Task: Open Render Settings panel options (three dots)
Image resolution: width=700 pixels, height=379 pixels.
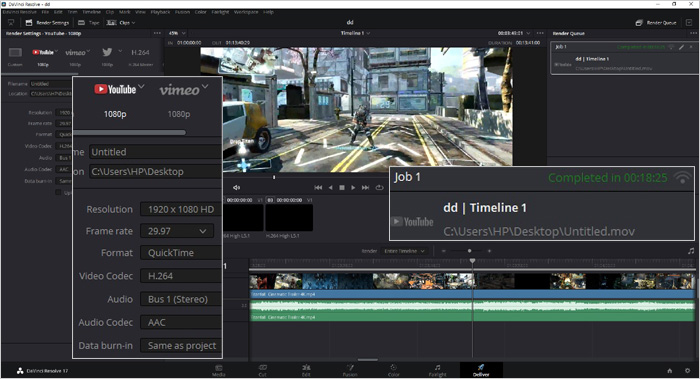Action: (157, 33)
